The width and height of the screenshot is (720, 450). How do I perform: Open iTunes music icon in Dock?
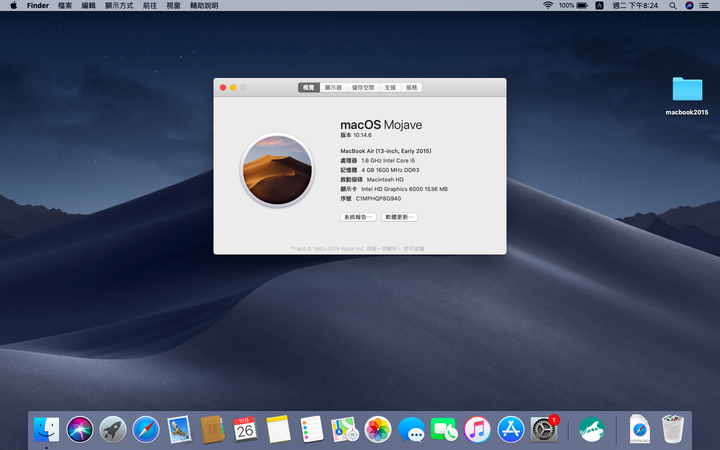coord(477,430)
